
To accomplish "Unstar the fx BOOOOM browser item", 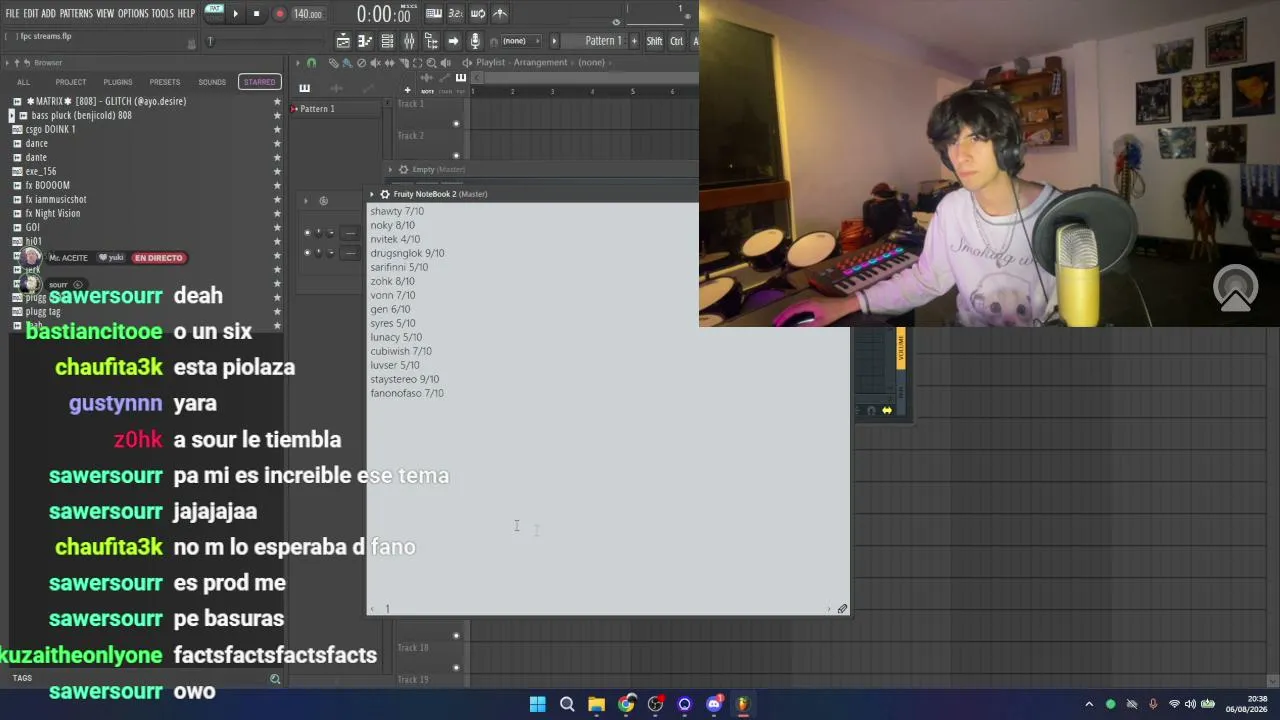I will pos(277,185).
